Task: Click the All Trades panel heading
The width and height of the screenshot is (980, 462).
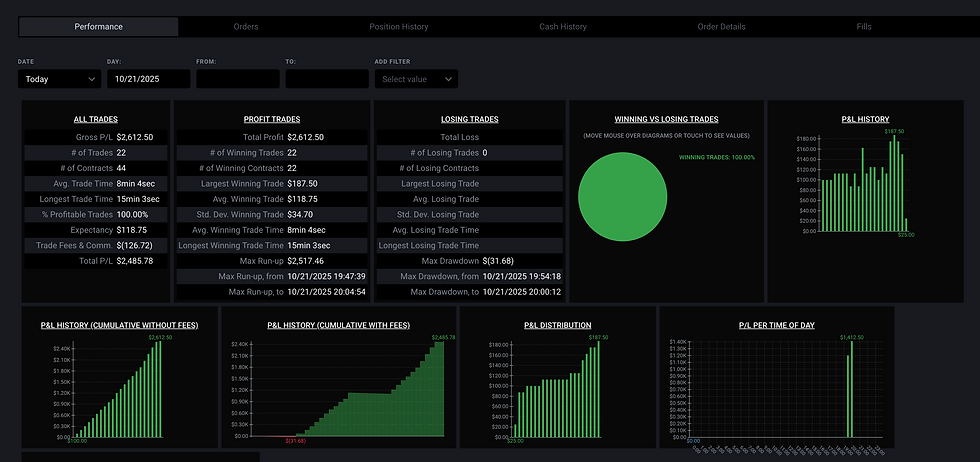Action: 96,119
